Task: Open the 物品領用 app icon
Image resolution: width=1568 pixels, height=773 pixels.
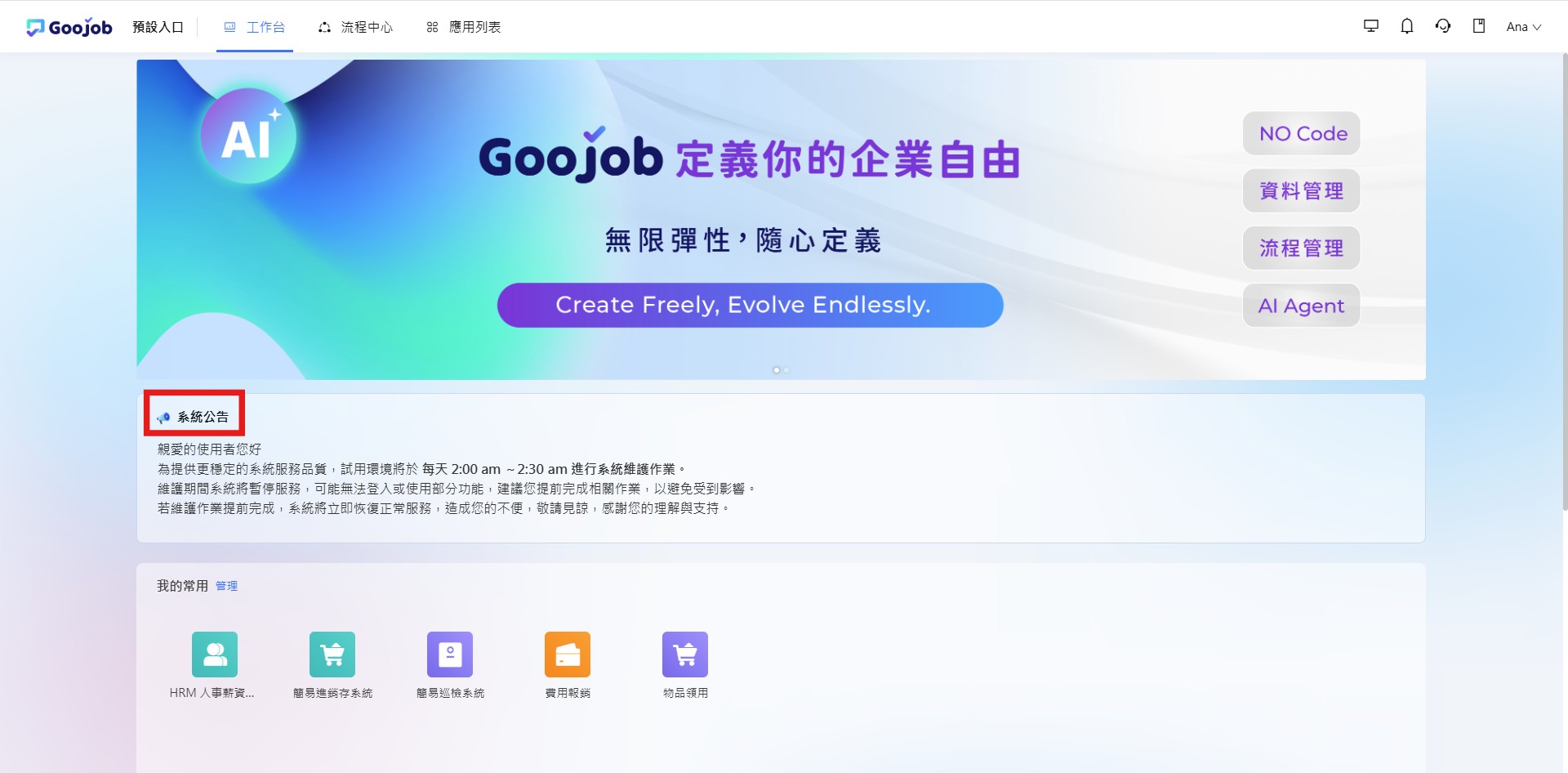Action: point(685,655)
